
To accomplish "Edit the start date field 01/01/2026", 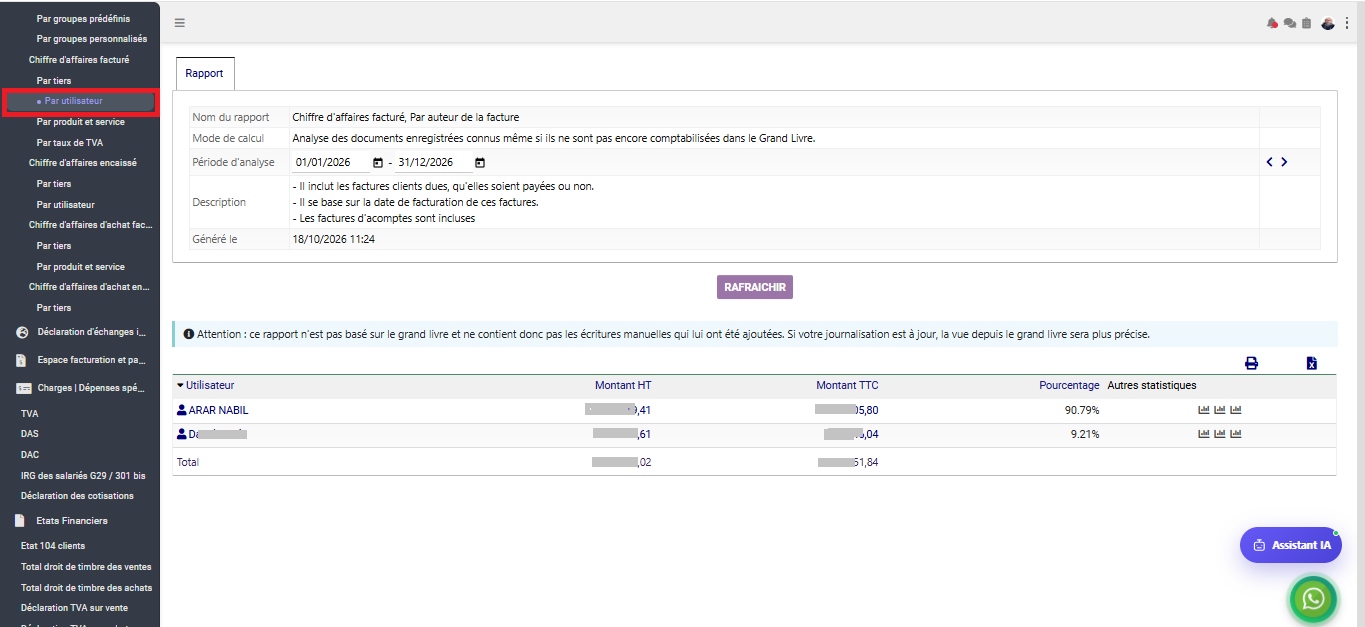I will click(331, 162).
